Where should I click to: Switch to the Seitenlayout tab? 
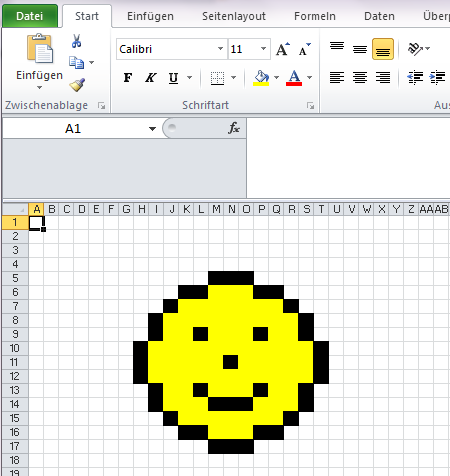click(234, 16)
